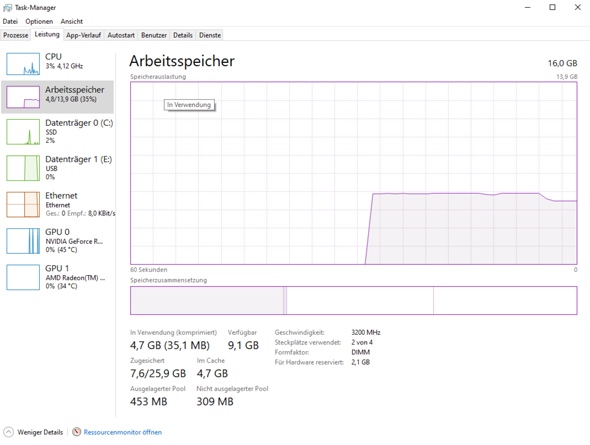Image resolution: width=590 pixels, height=445 pixels.
Task: Open the Datei menu
Action: coord(10,21)
